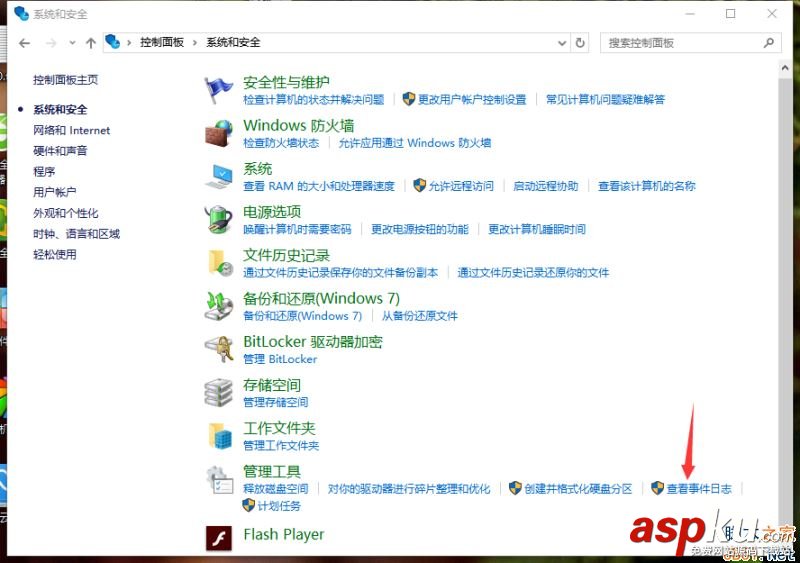Go up one level with up arrow
800x563 pixels.
90,43
